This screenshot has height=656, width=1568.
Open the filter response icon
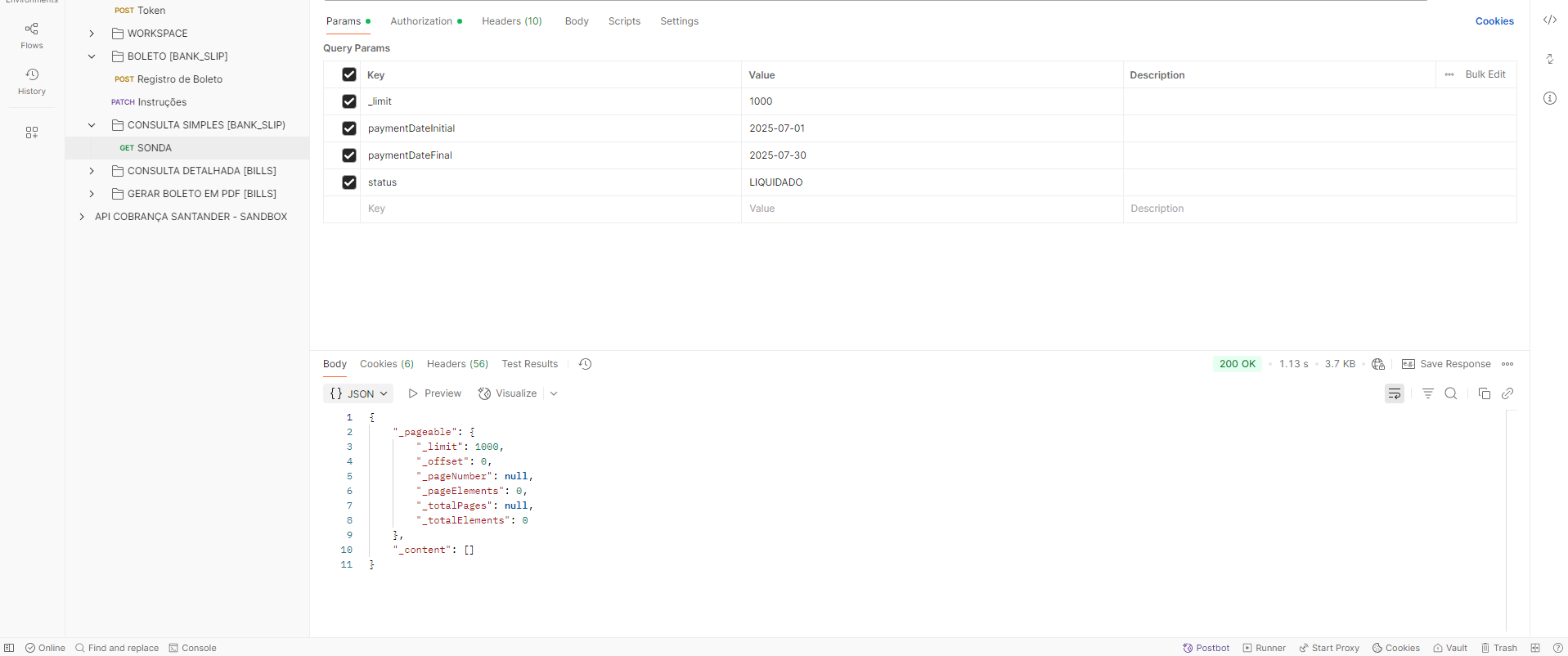tap(1428, 393)
